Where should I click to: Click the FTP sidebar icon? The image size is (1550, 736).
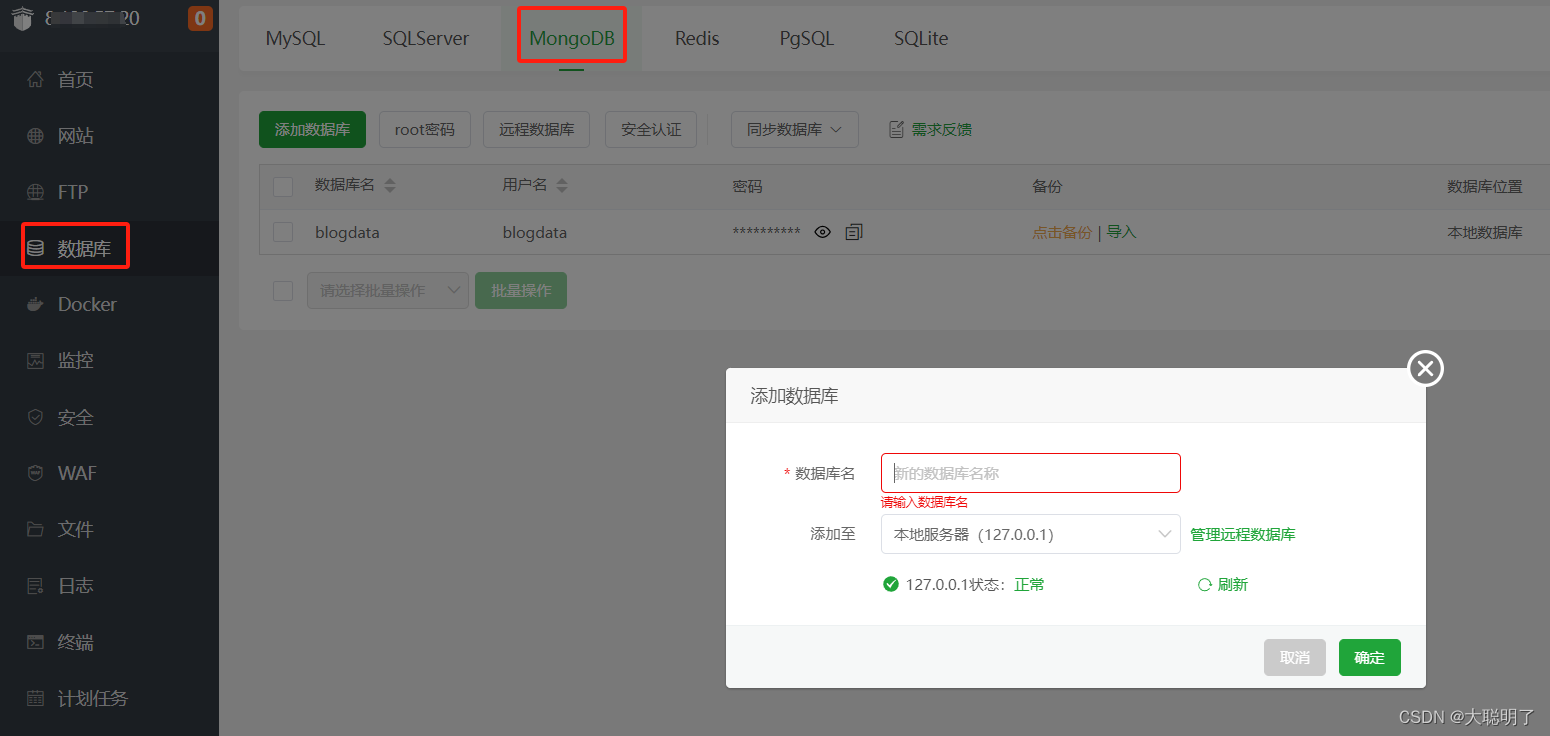(x=35, y=192)
